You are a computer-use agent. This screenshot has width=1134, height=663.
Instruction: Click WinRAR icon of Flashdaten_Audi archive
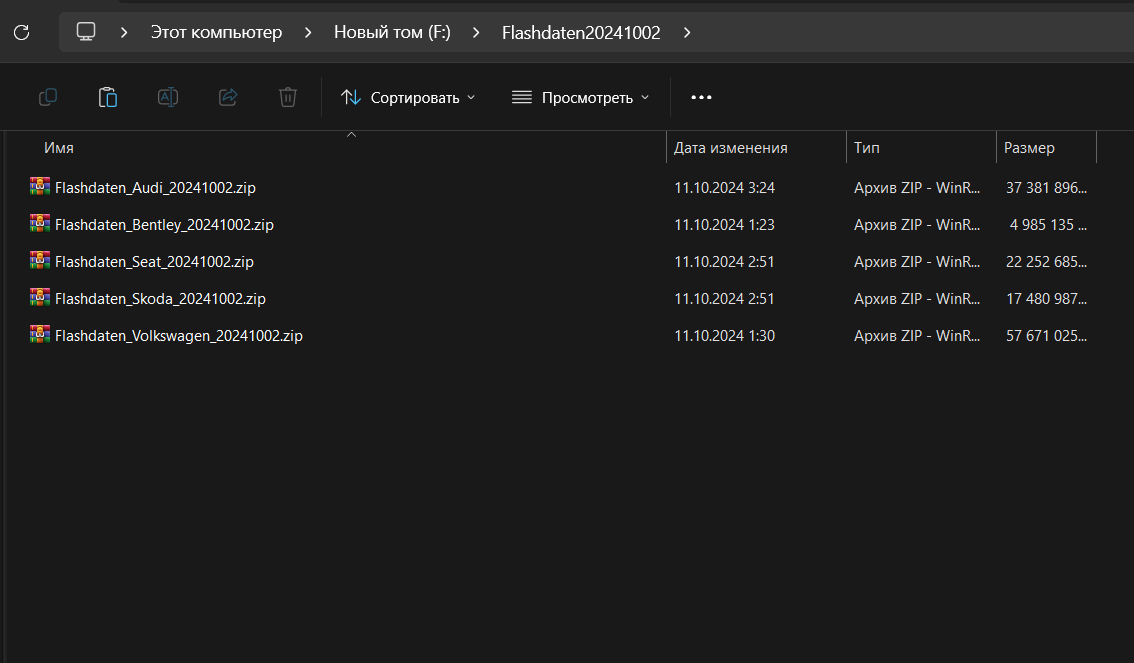(x=40, y=186)
